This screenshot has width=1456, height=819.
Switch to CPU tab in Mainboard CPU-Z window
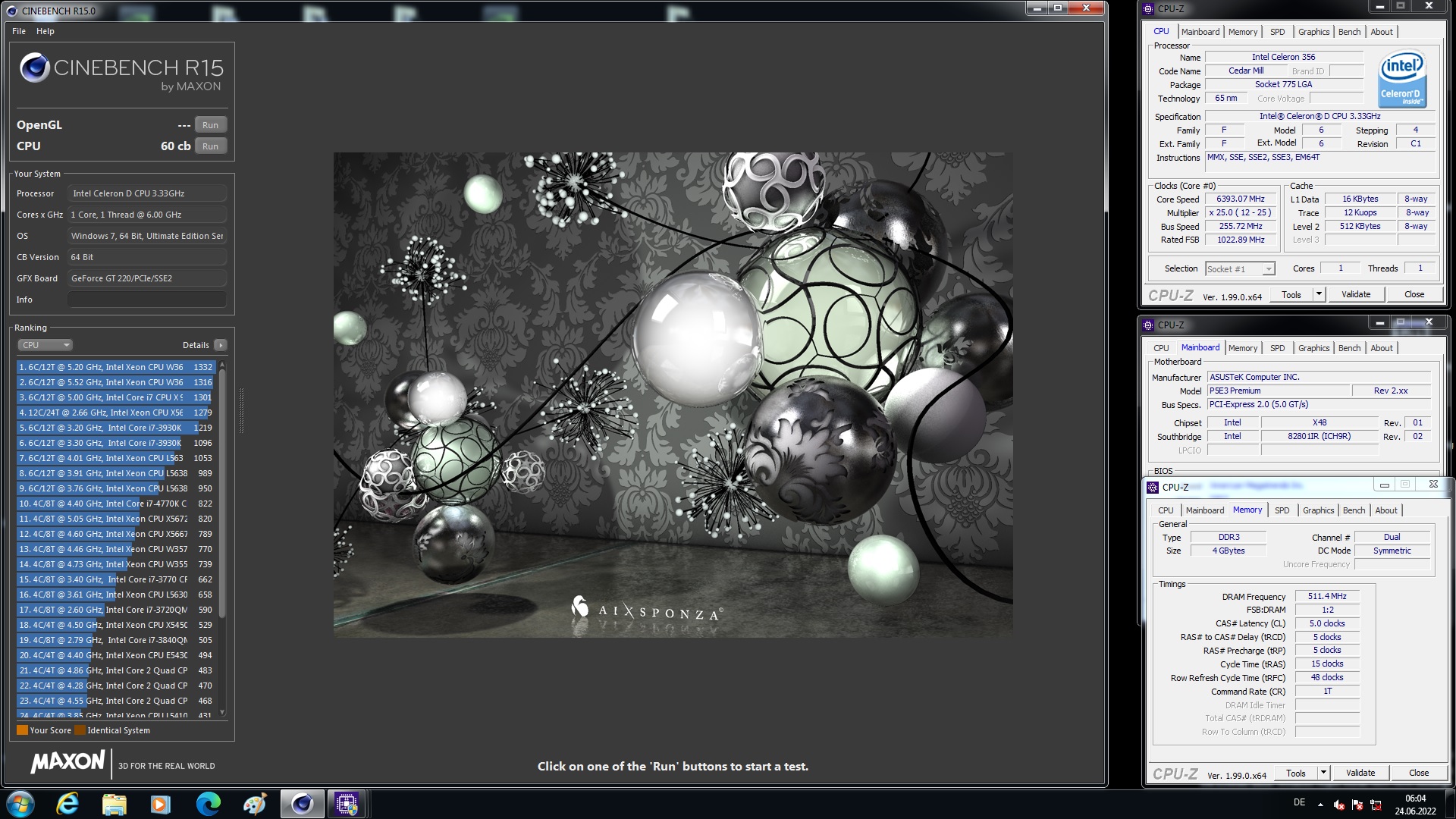1161,348
